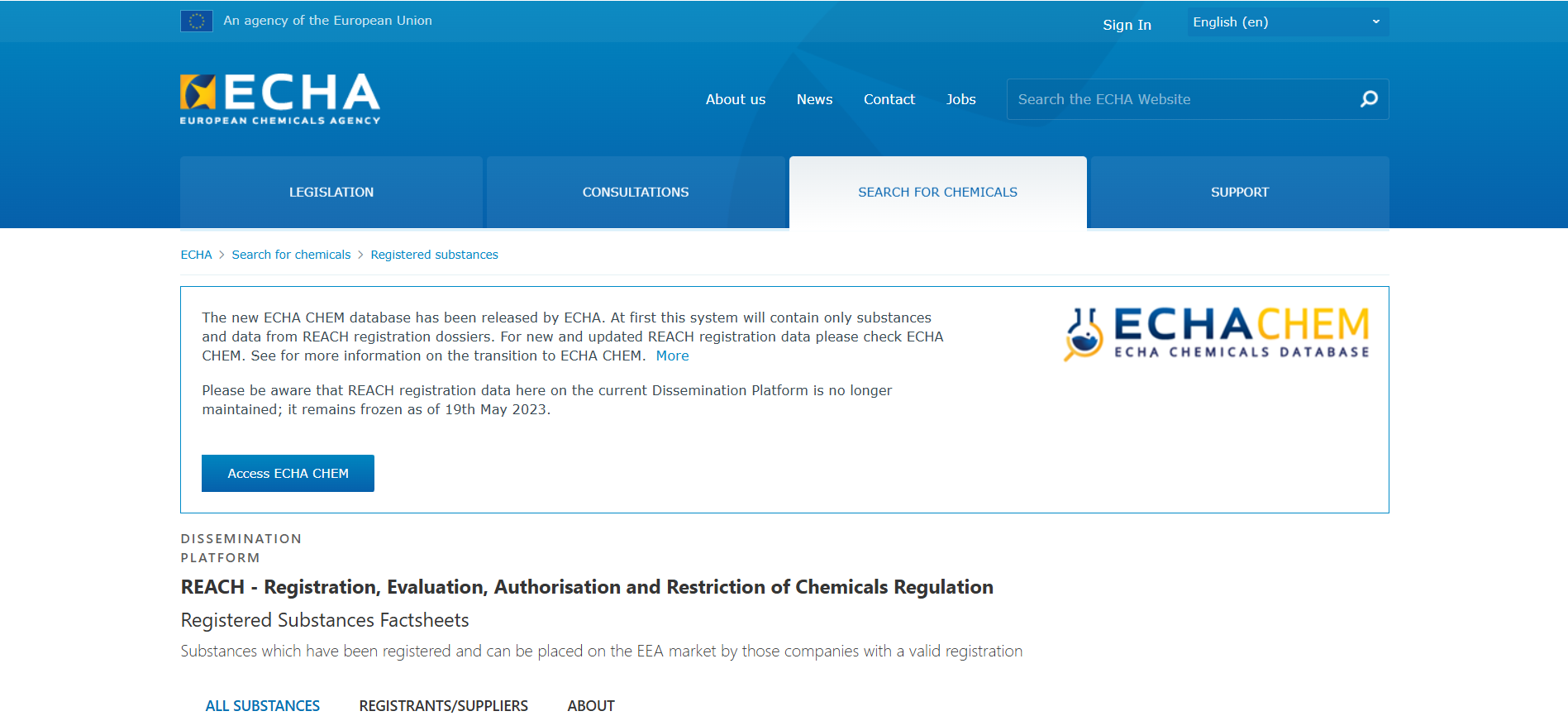Open the English (en) language dropdown
The height and width of the screenshot is (716, 1568).
1288,22
